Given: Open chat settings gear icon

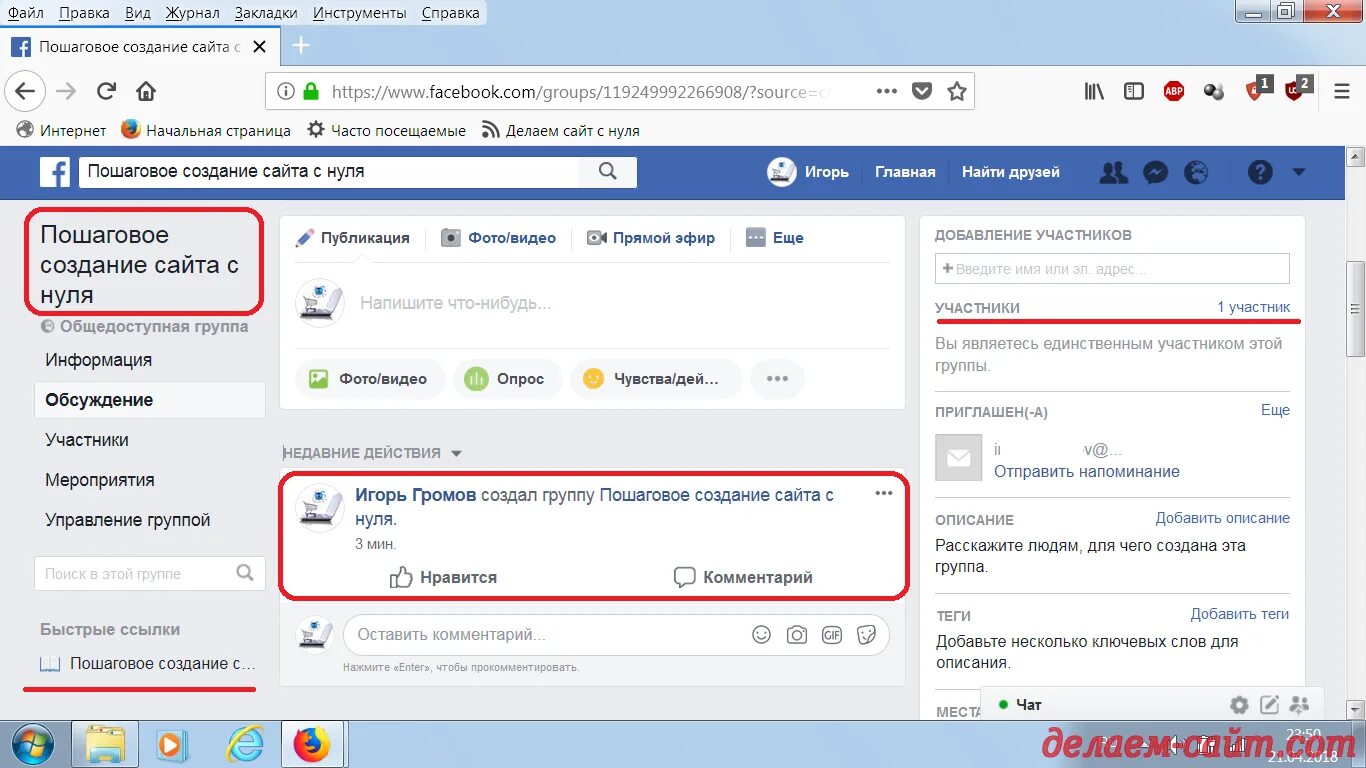Looking at the screenshot, I should tap(1239, 704).
